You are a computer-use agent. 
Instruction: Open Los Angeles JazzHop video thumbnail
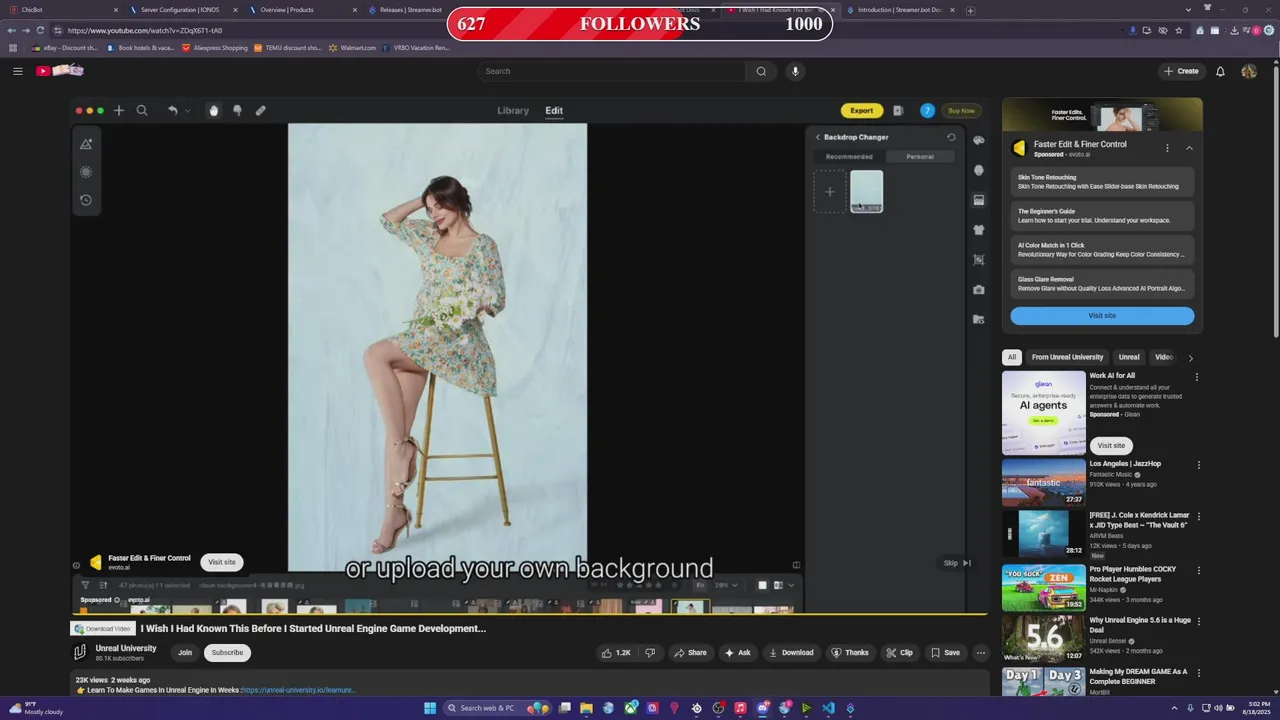1043,482
